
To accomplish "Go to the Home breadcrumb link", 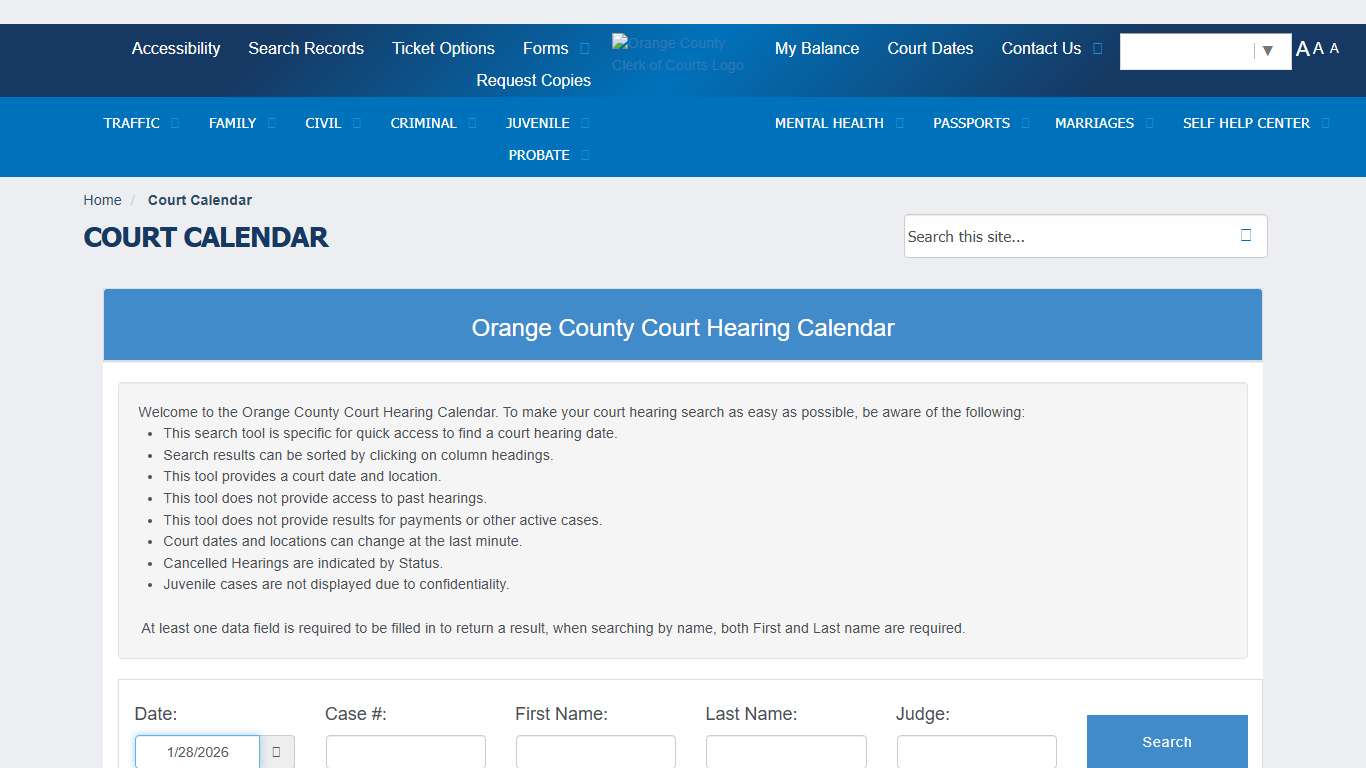I will [102, 200].
